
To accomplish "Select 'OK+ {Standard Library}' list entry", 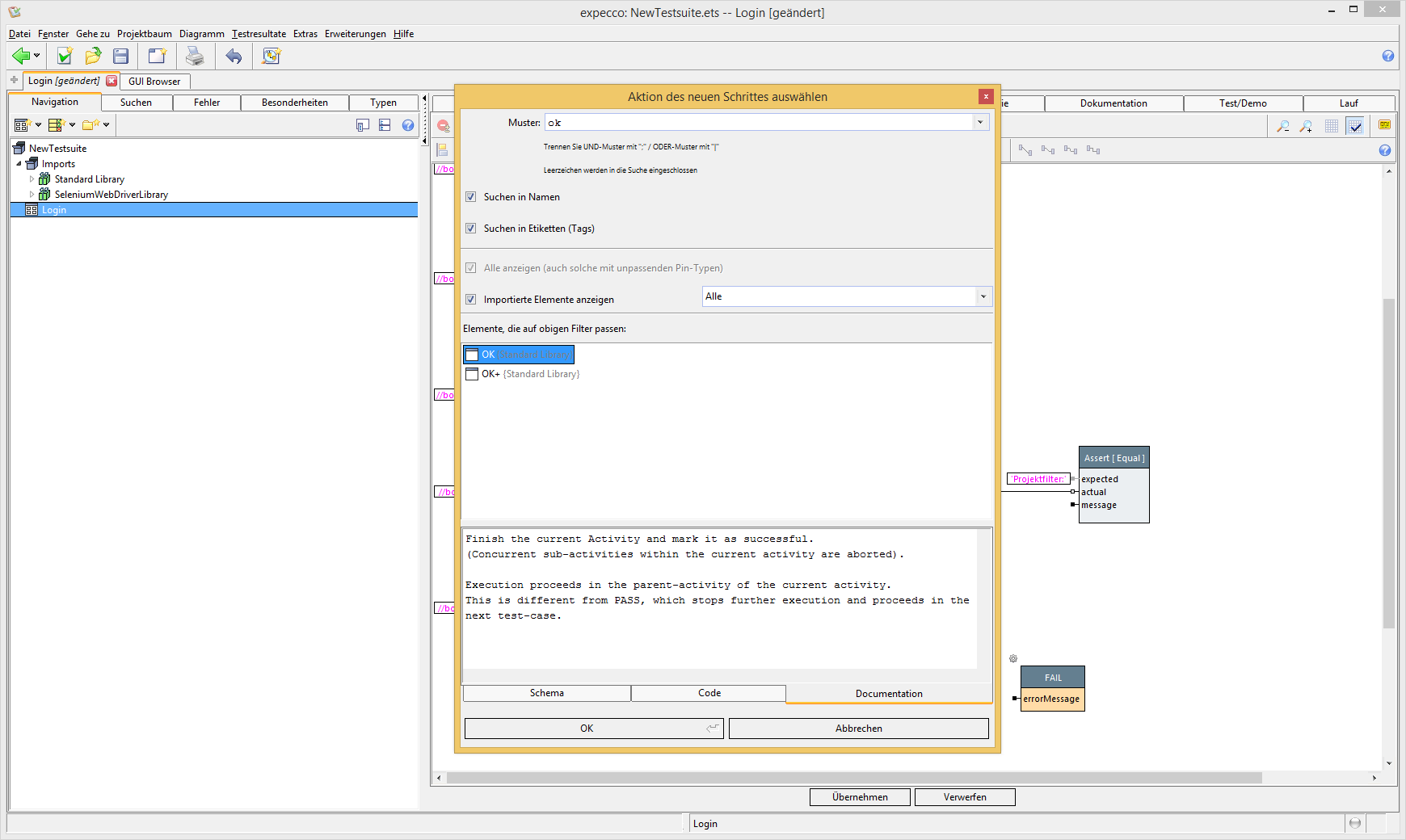I will pyautogui.click(x=530, y=374).
